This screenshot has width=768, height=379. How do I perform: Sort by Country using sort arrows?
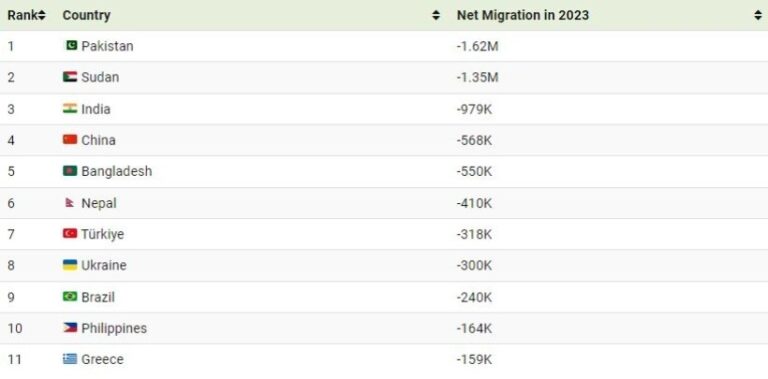click(435, 15)
